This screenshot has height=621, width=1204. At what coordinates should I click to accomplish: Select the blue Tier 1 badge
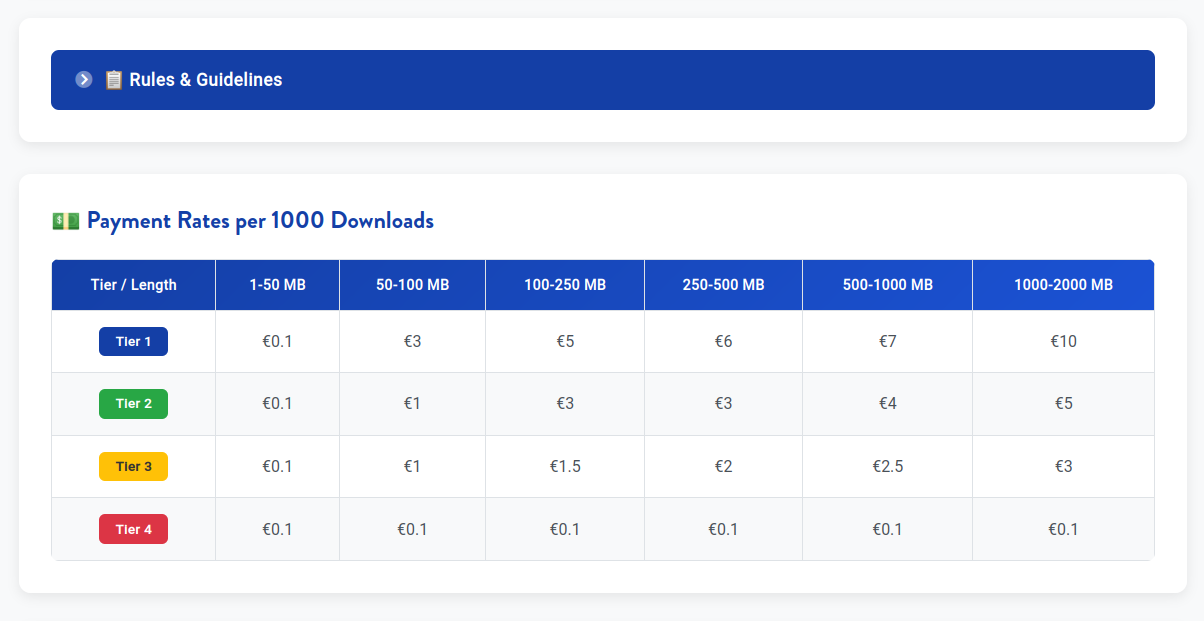[x=133, y=341]
